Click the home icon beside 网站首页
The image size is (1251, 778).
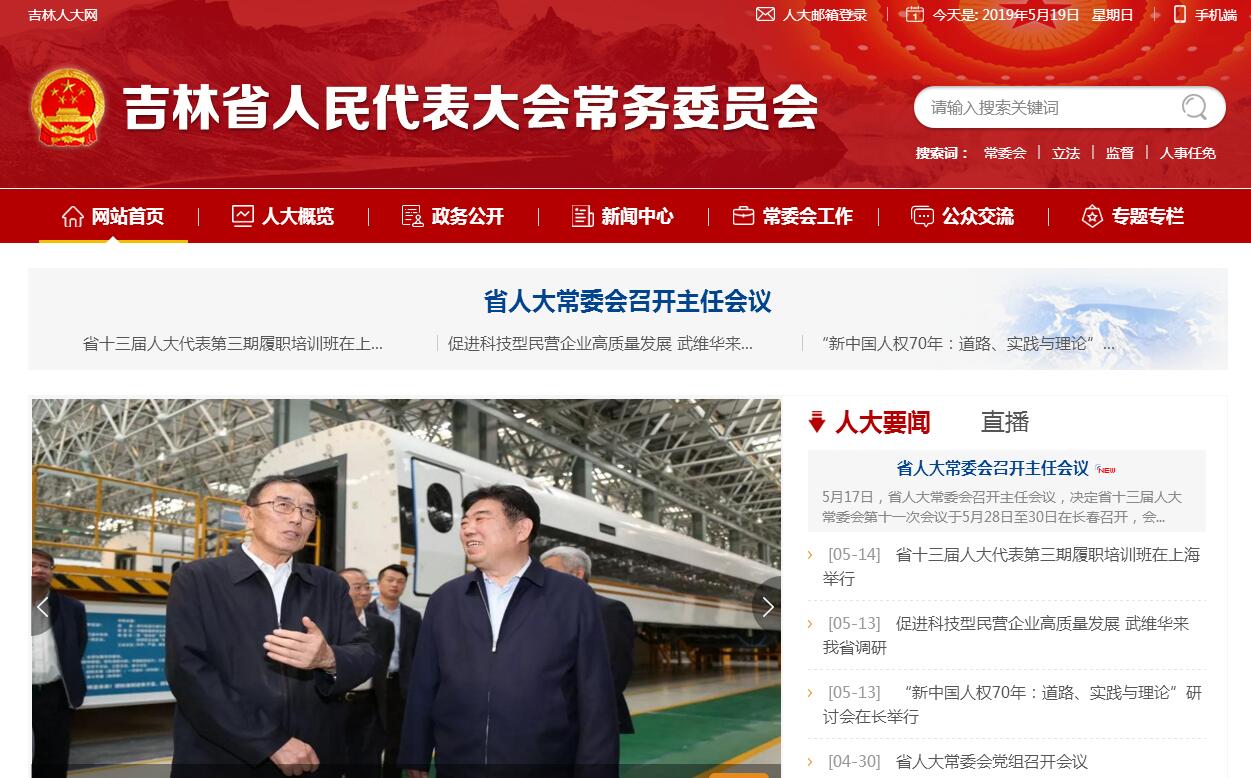[72, 216]
